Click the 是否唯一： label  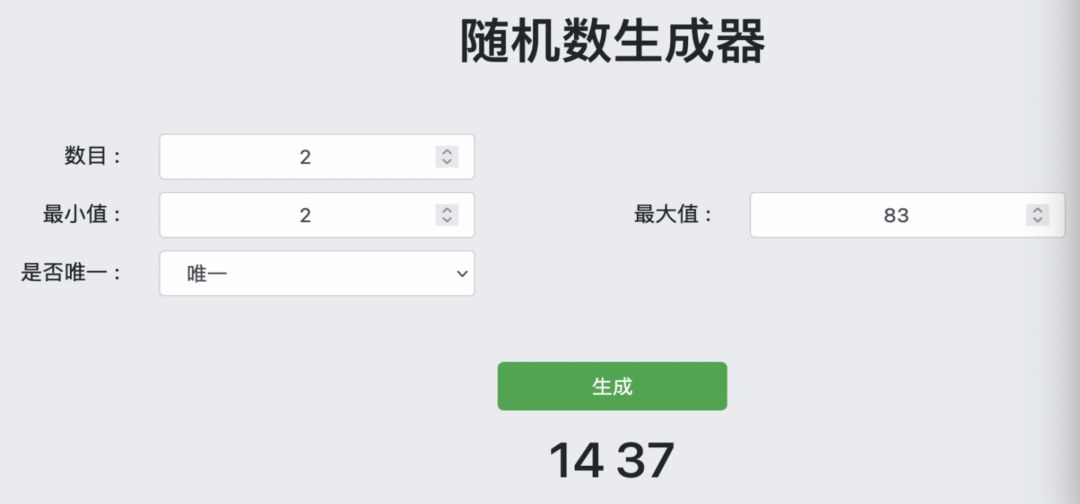point(71,272)
